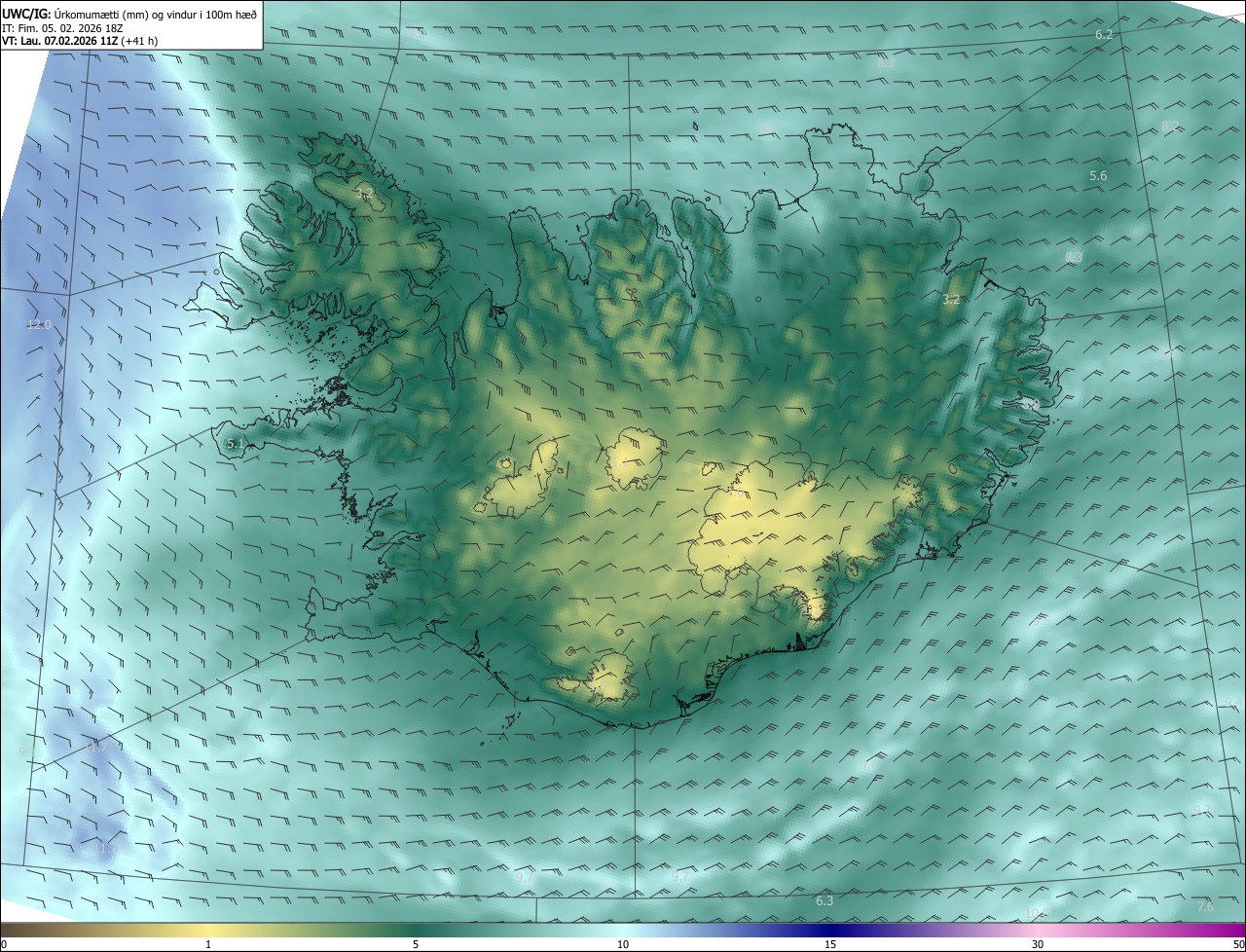Click the color scale tick label 15

tap(830, 944)
